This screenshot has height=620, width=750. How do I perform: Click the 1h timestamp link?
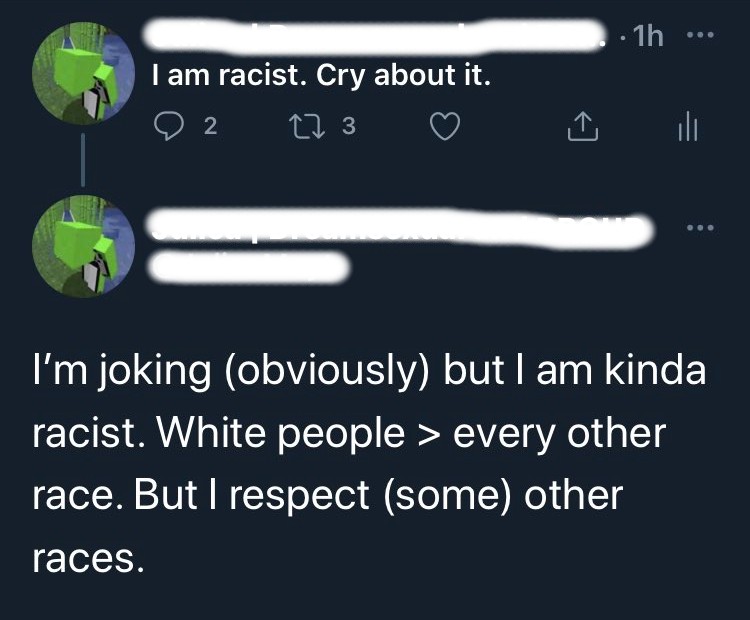tap(649, 35)
